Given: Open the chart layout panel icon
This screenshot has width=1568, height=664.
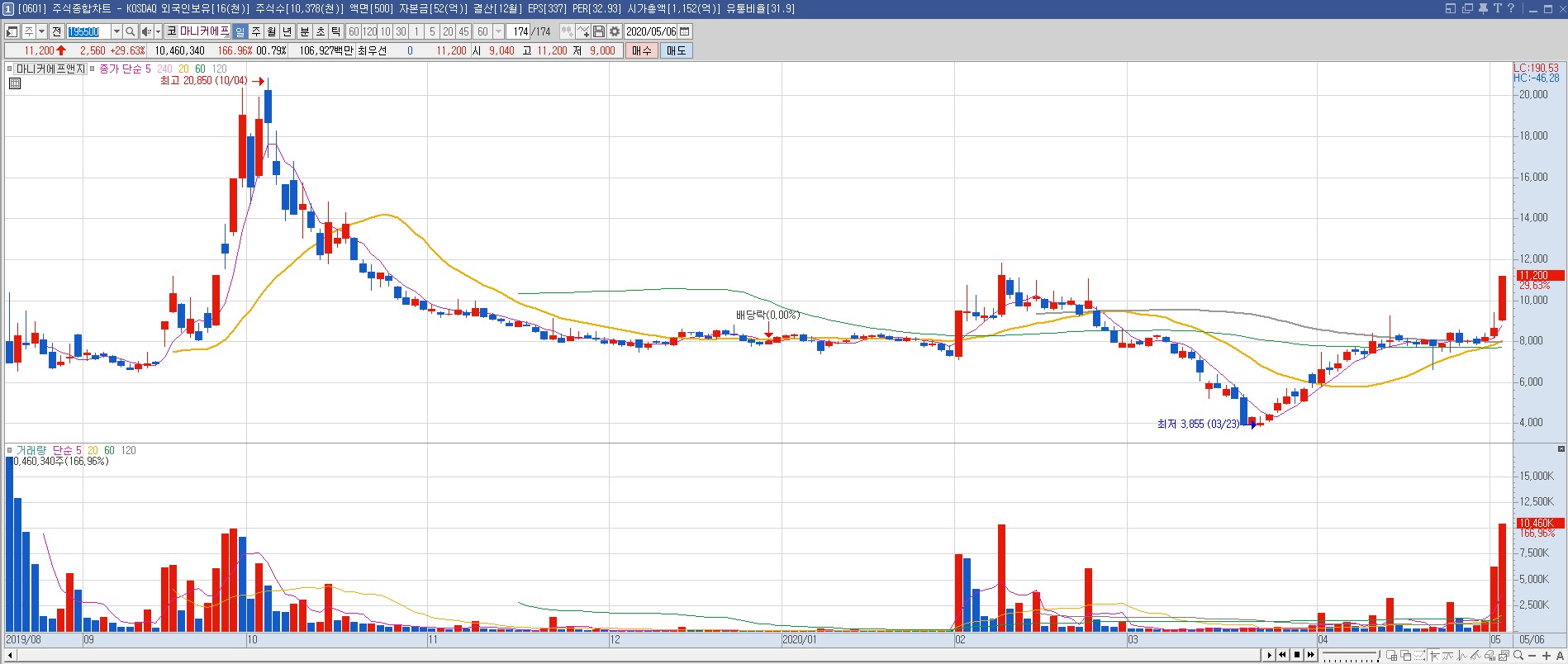Looking at the screenshot, I should (12, 31).
